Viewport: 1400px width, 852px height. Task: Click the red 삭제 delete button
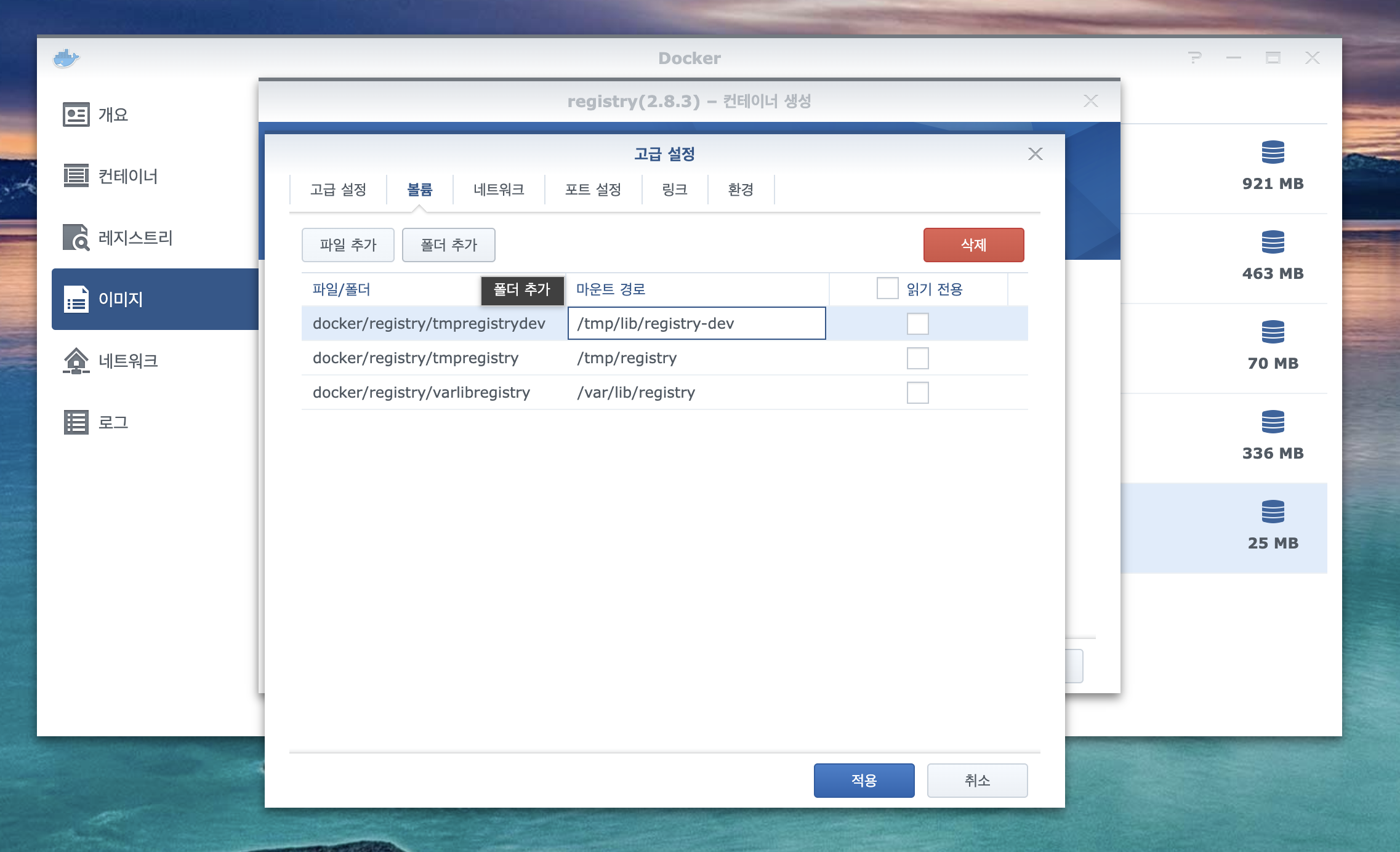click(973, 245)
